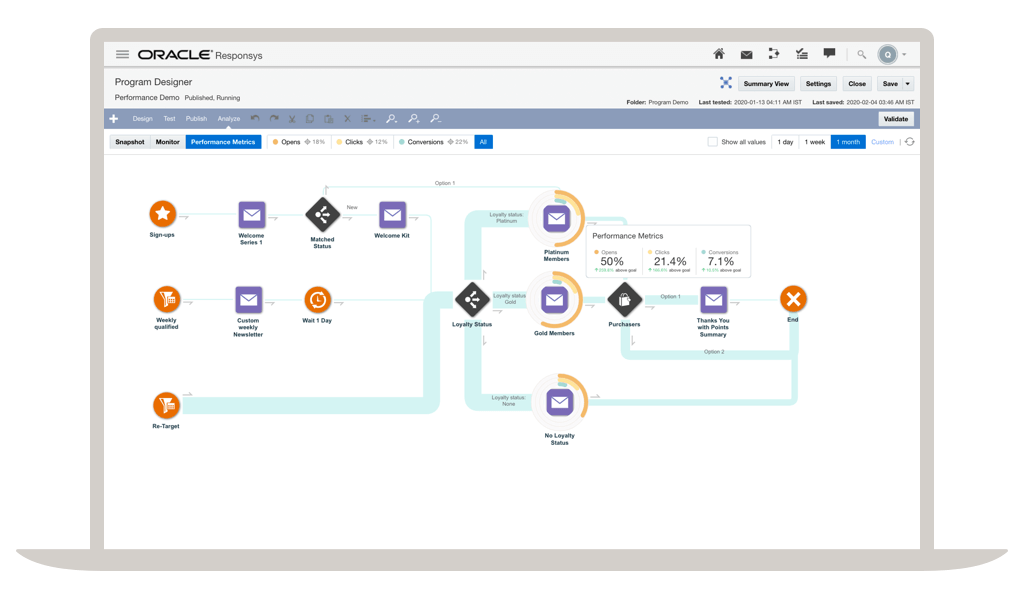The image size is (1024, 600).
Task: Click the refresh metrics icon
Action: tap(909, 142)
